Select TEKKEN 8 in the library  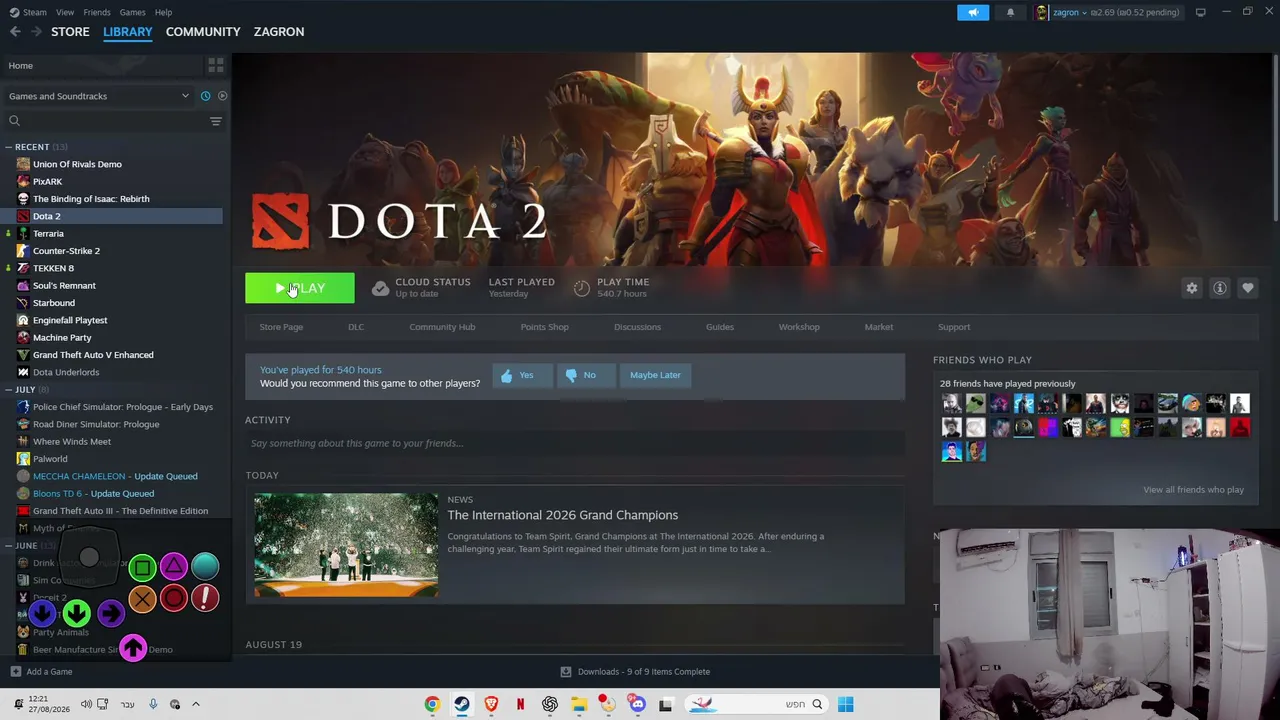pos(53,268)
